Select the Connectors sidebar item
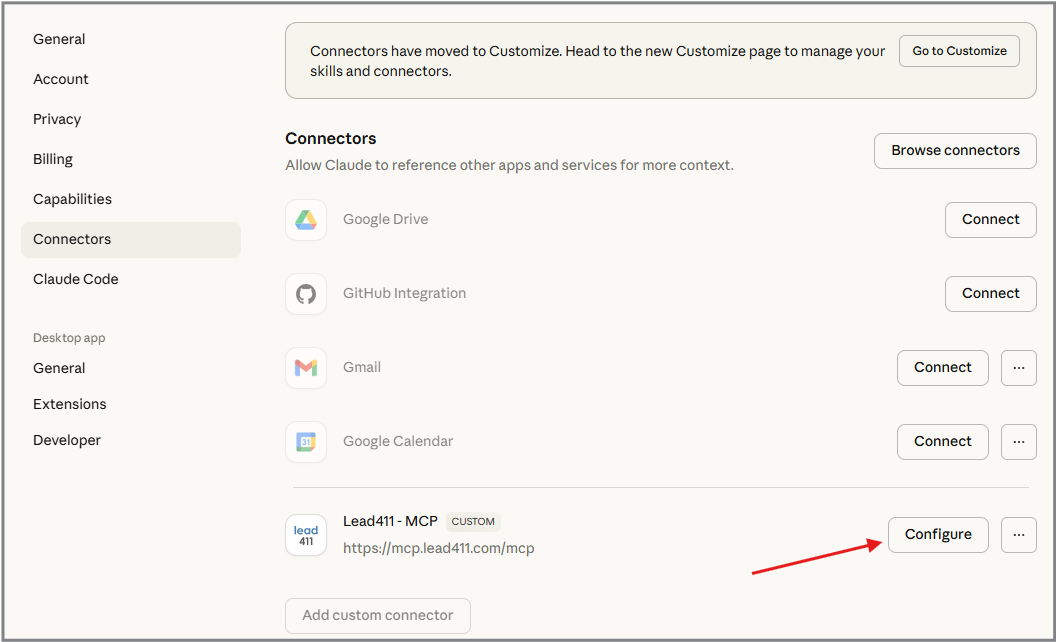The image size is (1056, 642). (131, 240)
